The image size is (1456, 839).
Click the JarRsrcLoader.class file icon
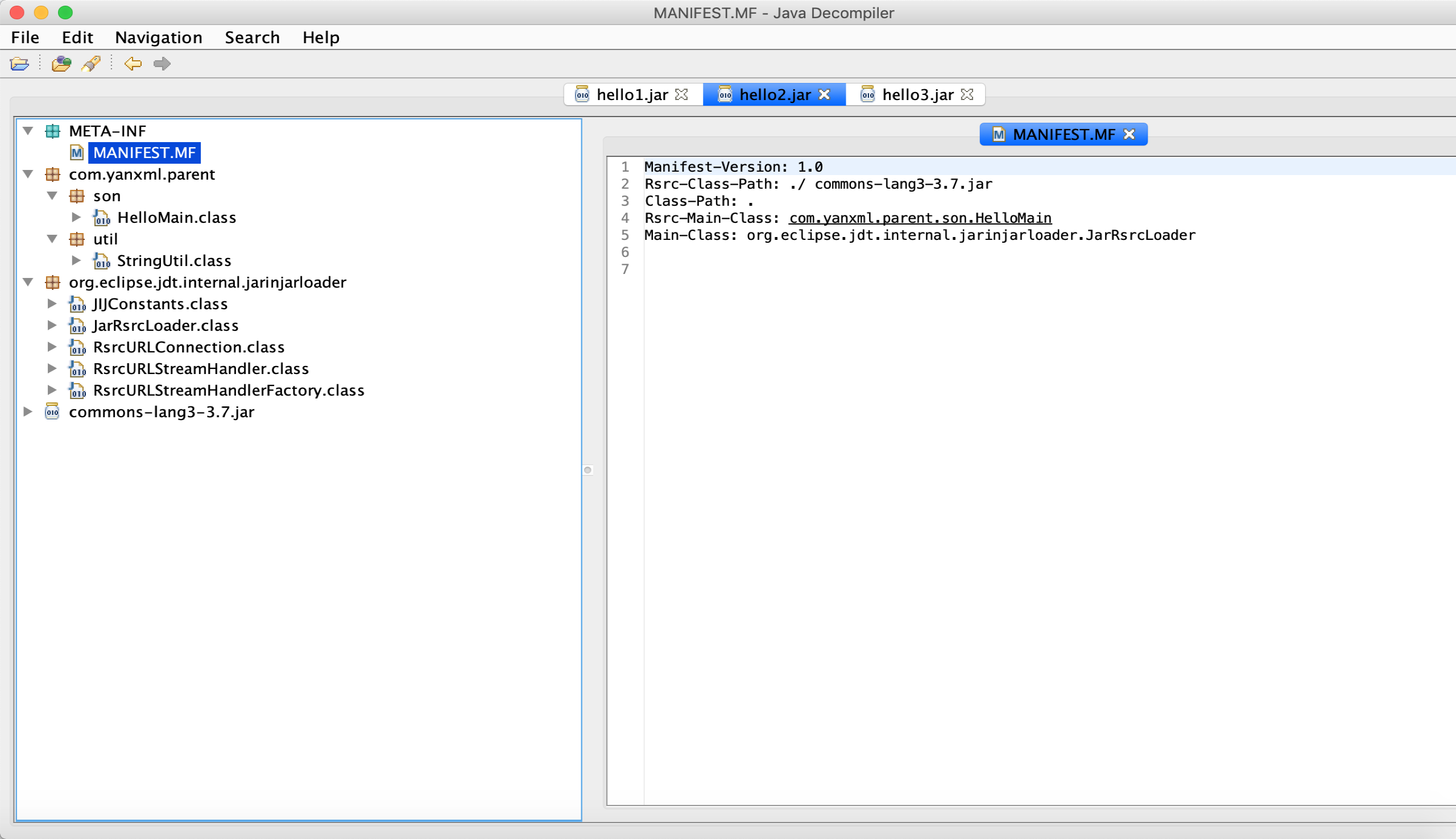click(77, 326)
